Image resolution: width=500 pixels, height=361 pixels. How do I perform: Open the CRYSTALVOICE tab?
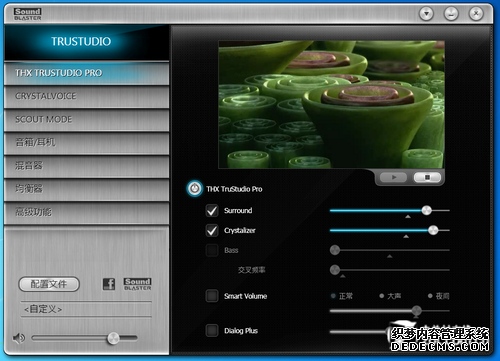click(87, 96)
